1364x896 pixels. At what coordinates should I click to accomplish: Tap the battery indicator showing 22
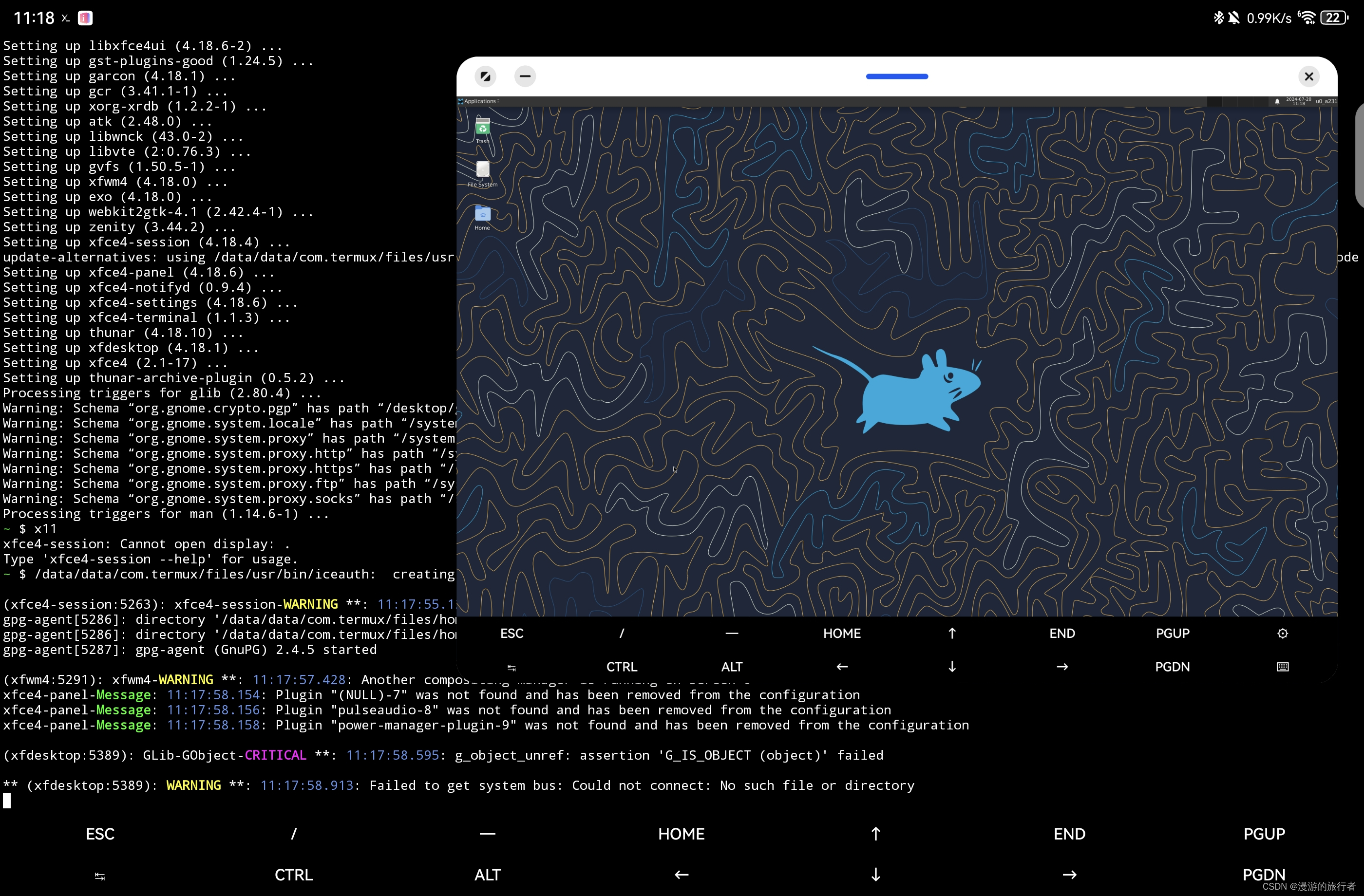tap(1334, 18)
